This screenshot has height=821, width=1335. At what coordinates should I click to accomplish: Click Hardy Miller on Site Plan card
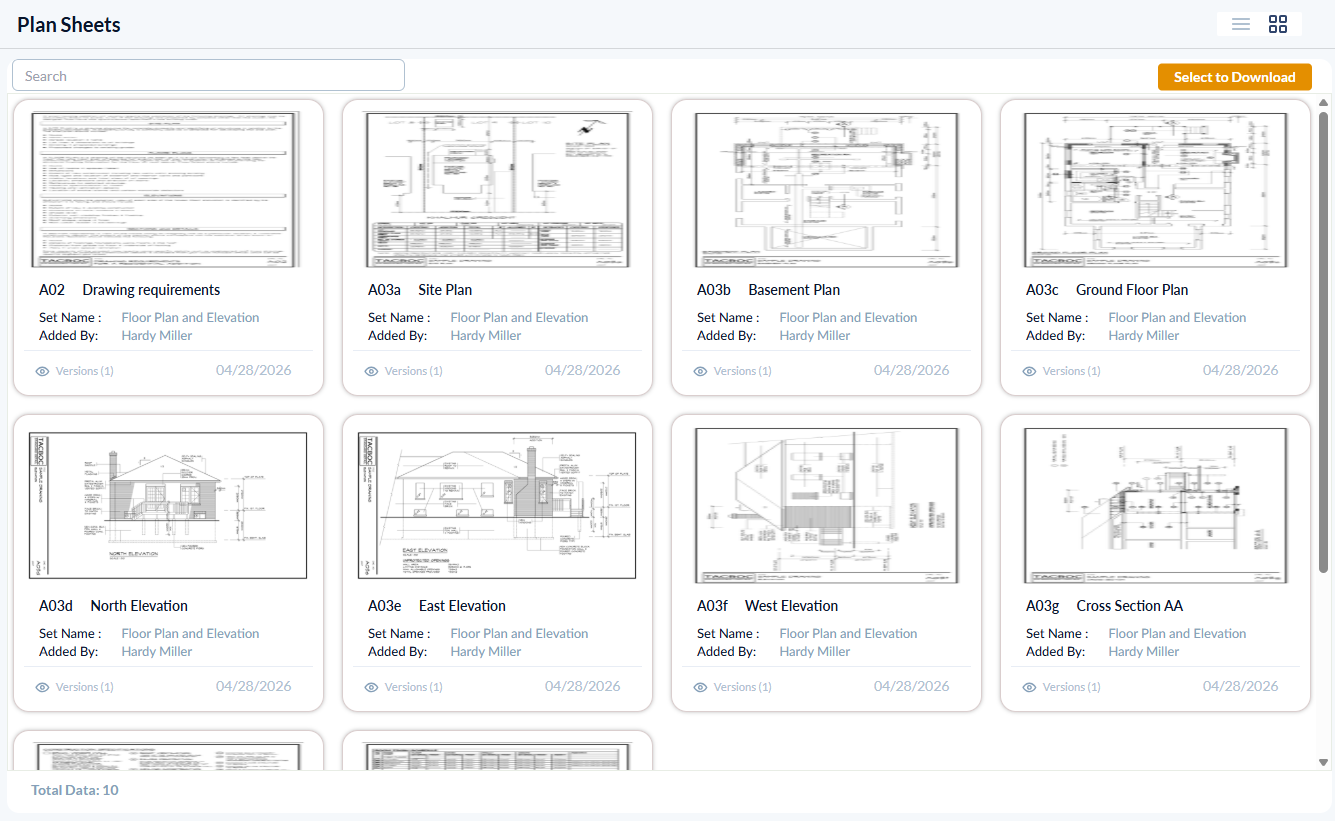click(486, 336)
